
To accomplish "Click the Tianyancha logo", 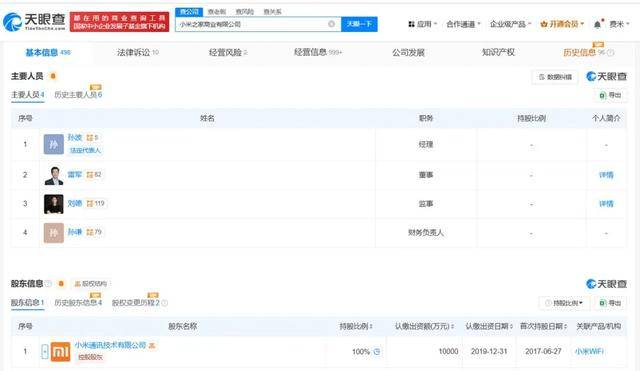I will click(34, 22).
